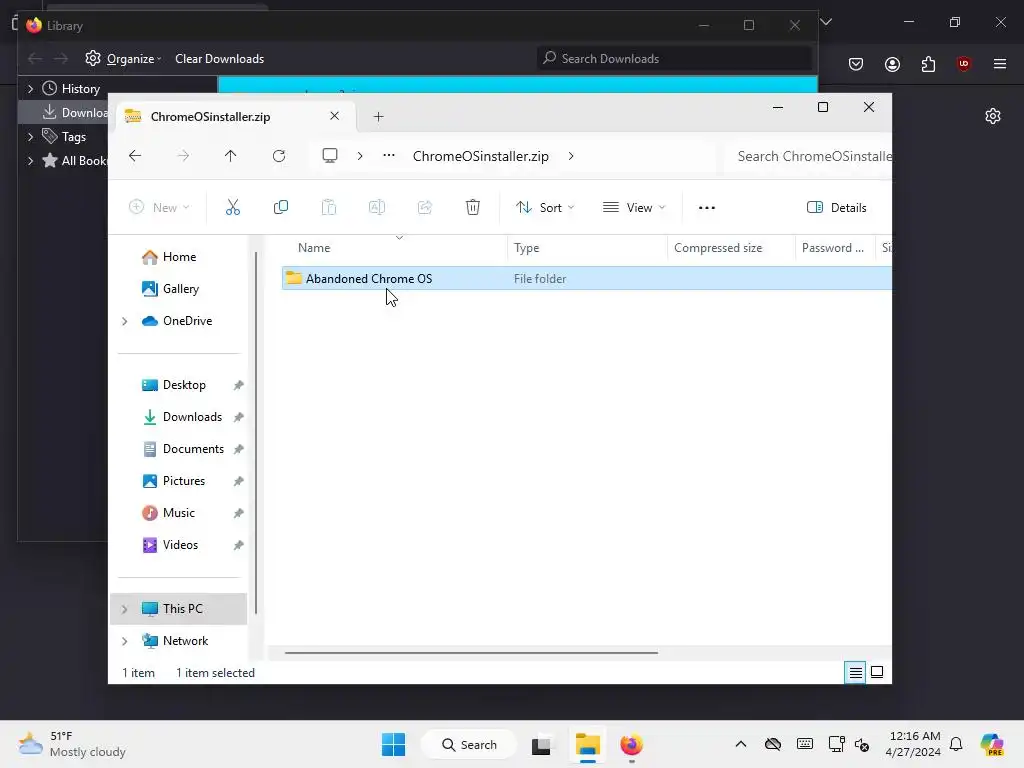The image size is (1024, 768).
Task: Click ChromeOSinstaller.zip breadcrumb in address bar
Action: pos(481,156)
